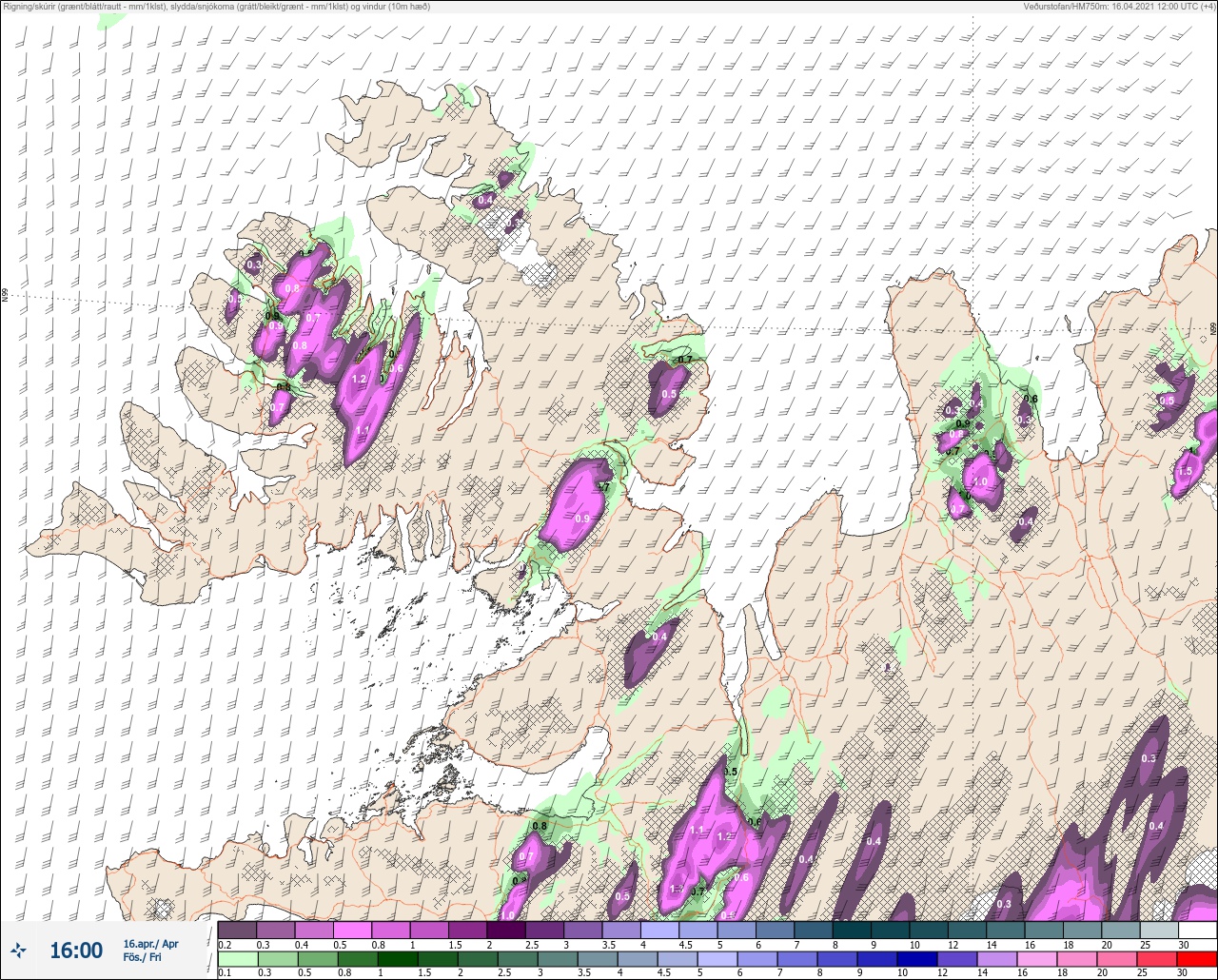
Task: Pick the upper snow legend swatch between 0.2 and 0.3
Action: 237,930
